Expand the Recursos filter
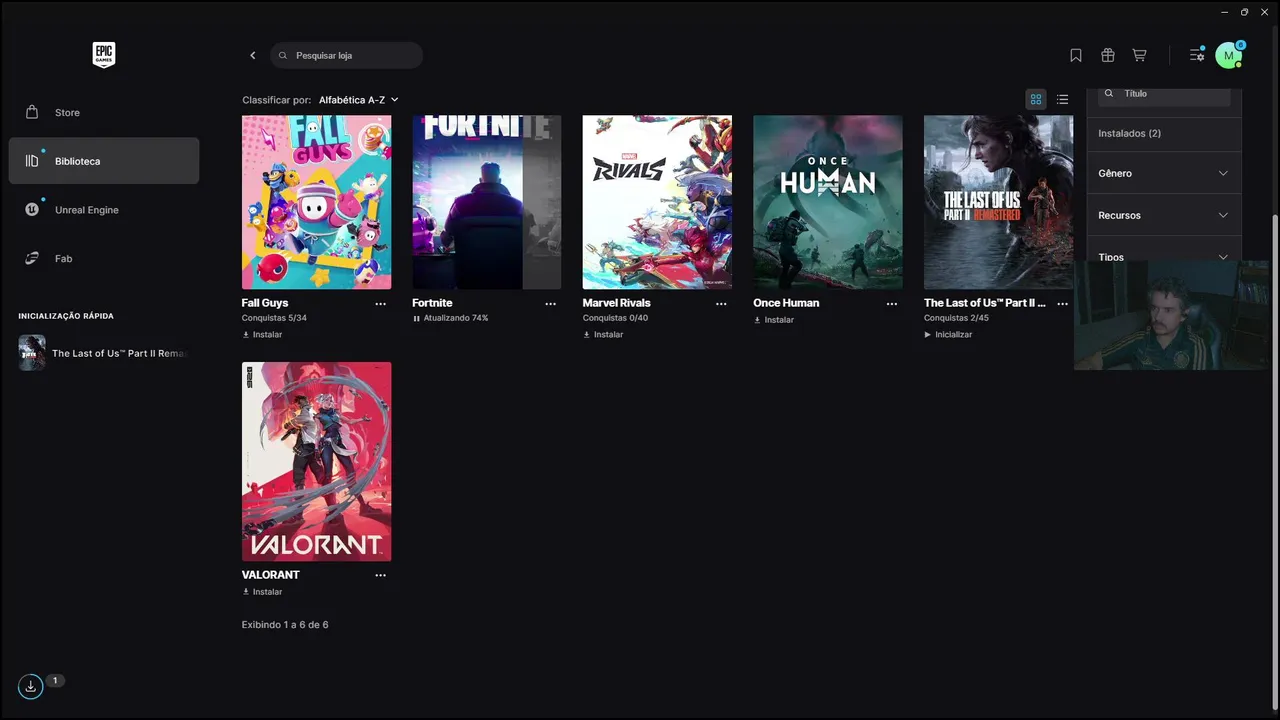Screen dimensions: 1280x720 pos(1164,215)
